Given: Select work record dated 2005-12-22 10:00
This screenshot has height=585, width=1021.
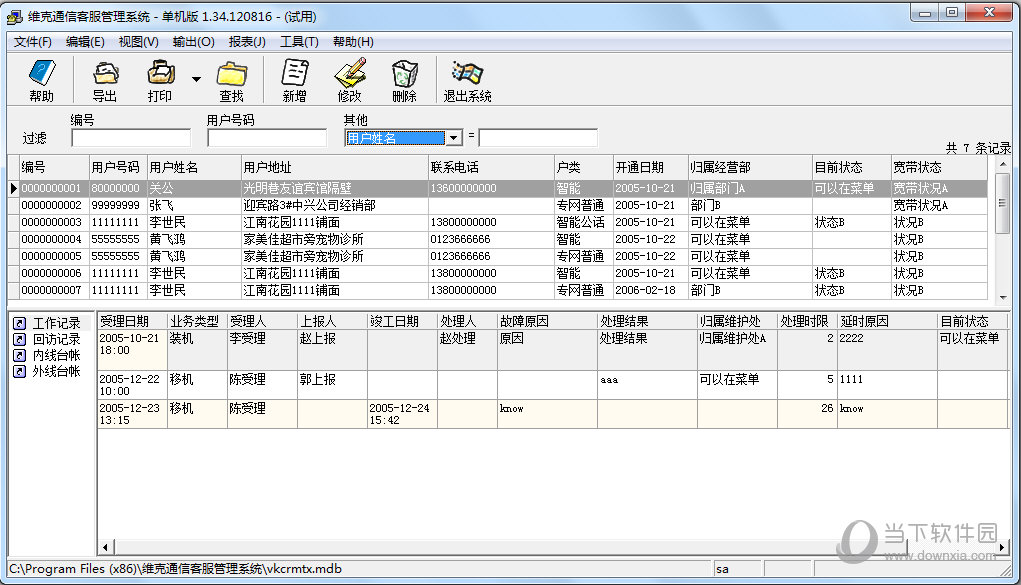Looking at the screenshot, I should [x=553, y=385].
